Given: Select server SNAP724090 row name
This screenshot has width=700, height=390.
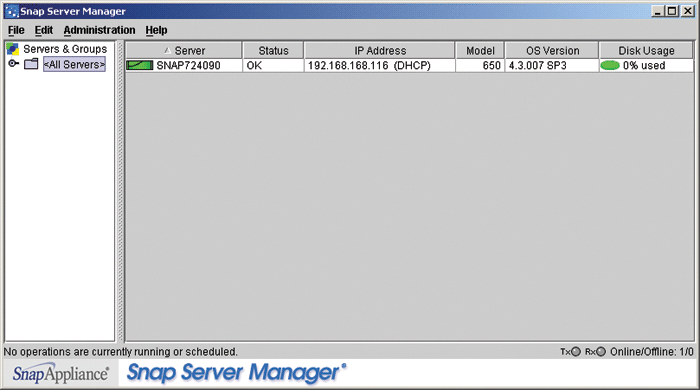Looking at the screenshot, I should pyautogui.click(x=188, y=66).
